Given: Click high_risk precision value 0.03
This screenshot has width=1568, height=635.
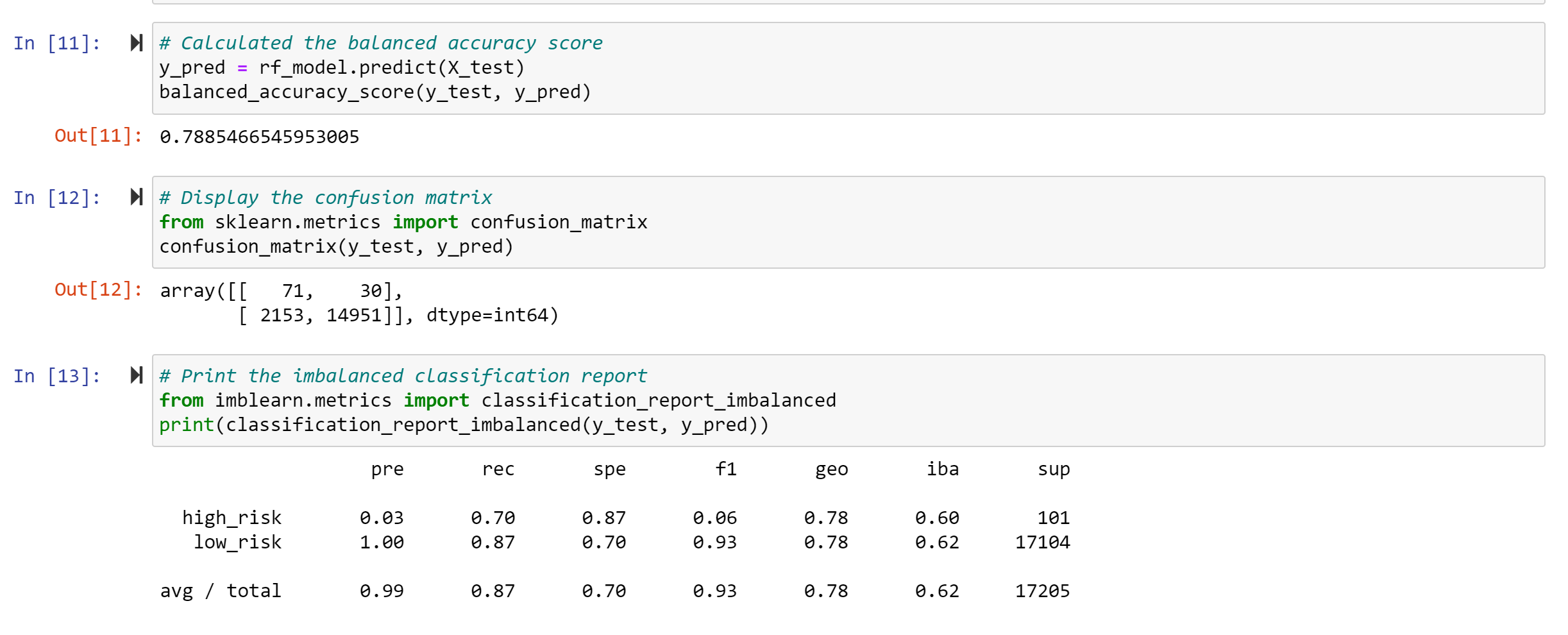Looking at the screenshot, I should coord(382,518).
